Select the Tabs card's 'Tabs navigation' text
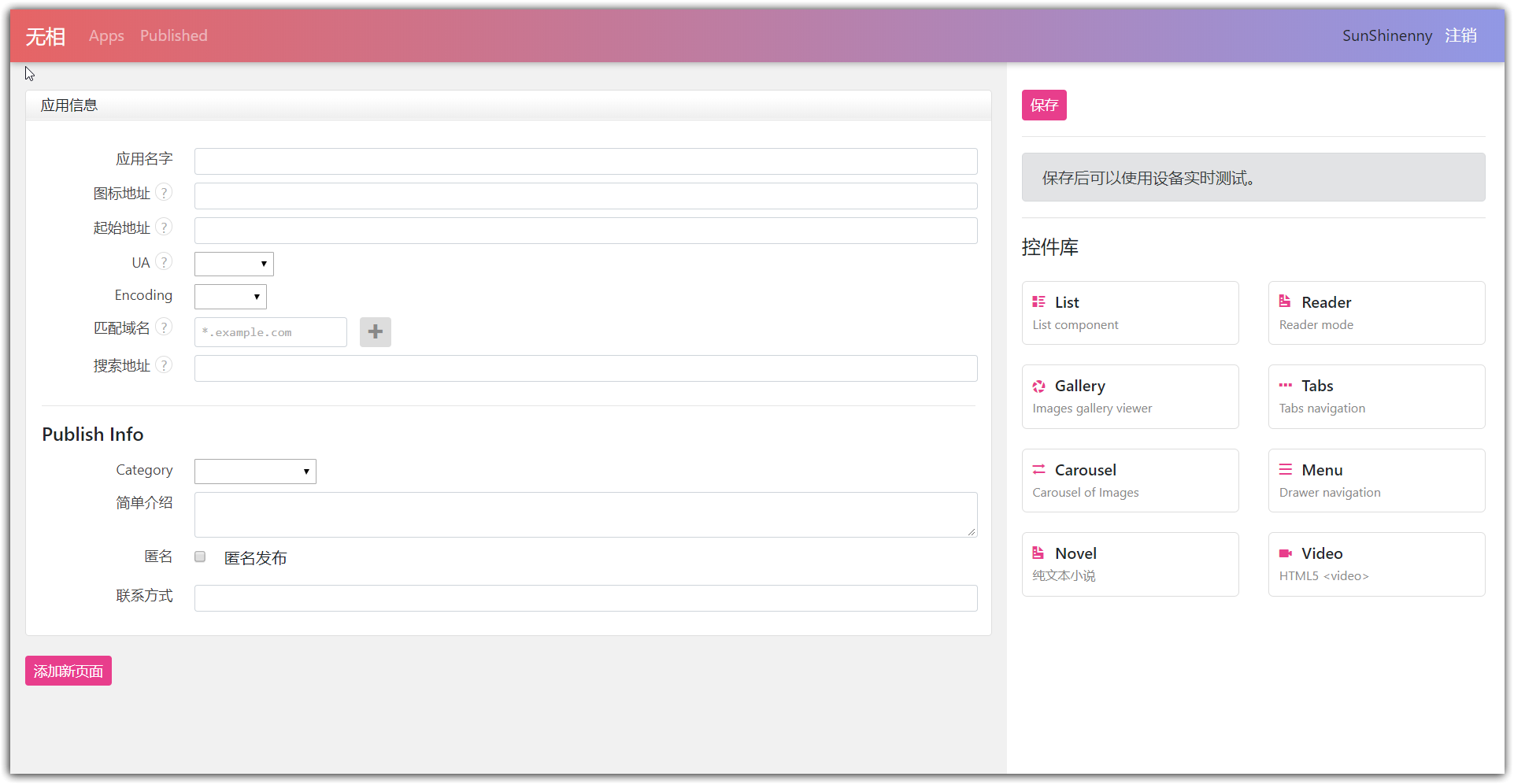The height and width of the screenshot is (784, 1514). point(1322,409)
